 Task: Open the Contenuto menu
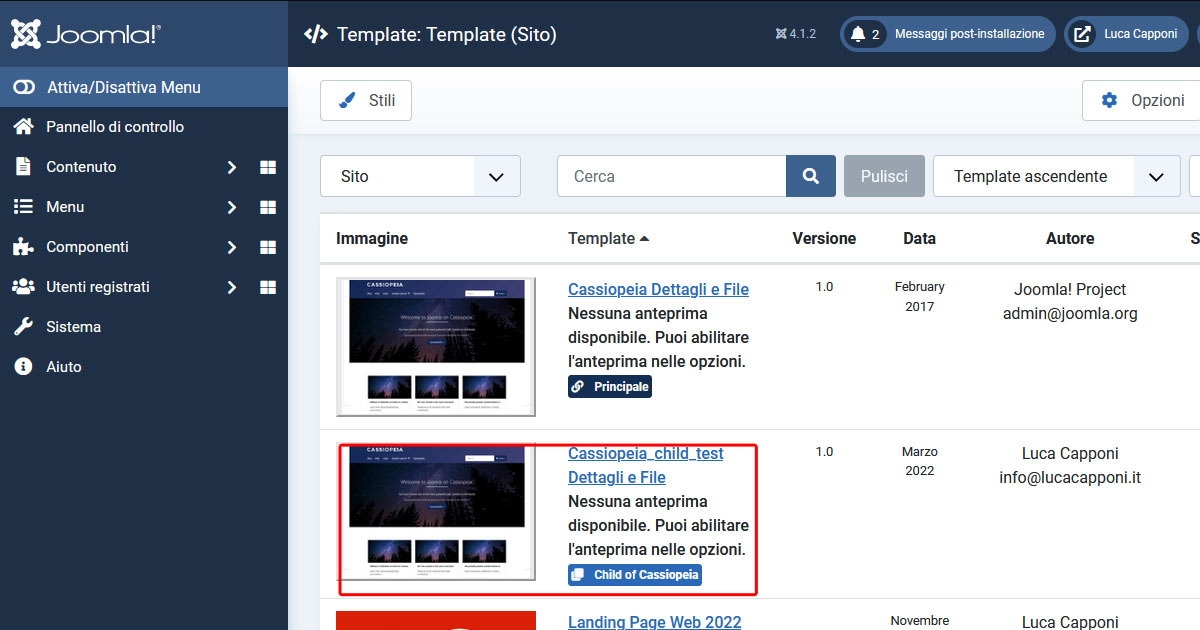point(81,167)
